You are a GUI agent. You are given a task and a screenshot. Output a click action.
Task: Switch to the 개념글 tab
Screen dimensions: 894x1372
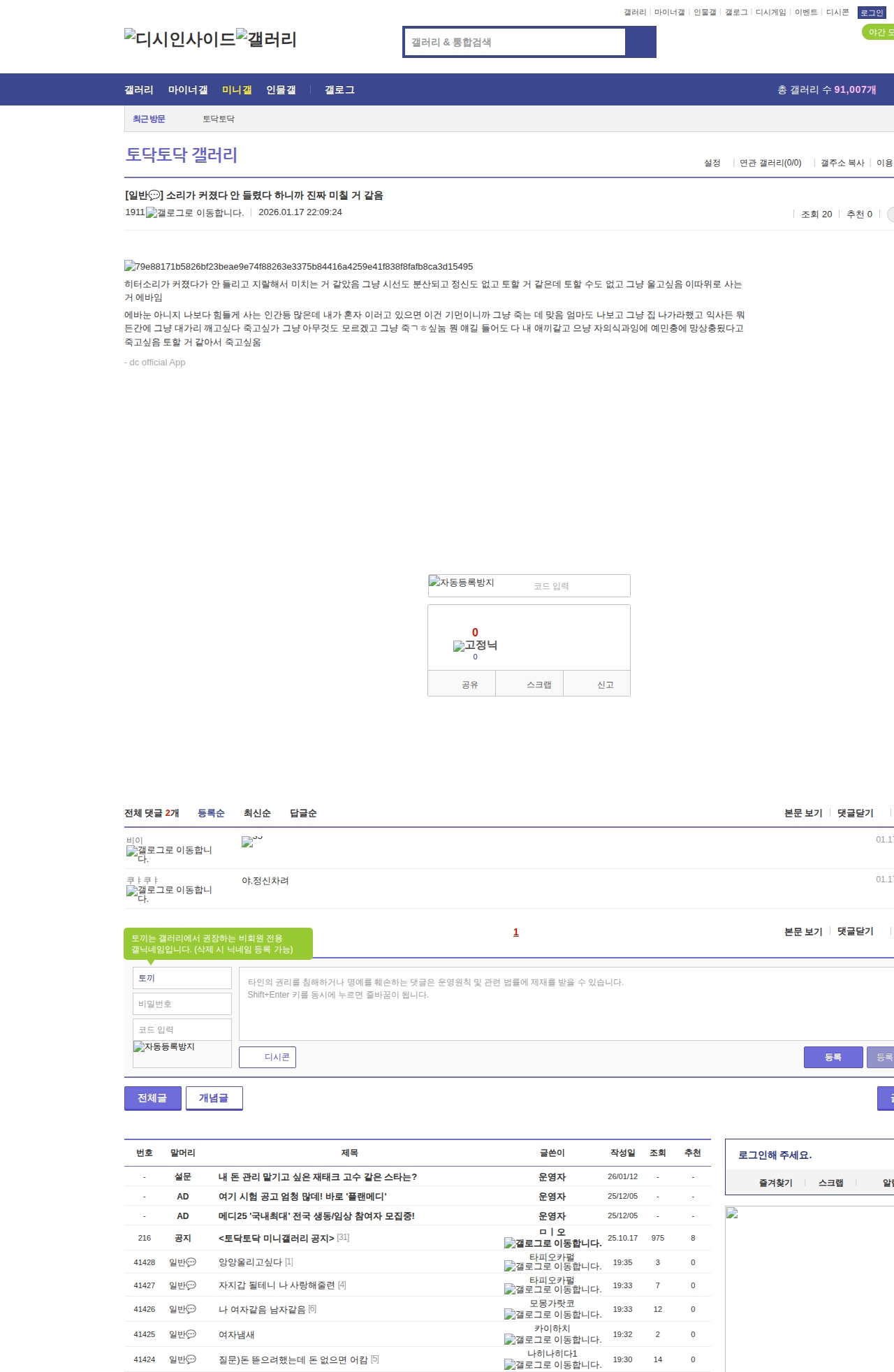[x=214, y=1098]
